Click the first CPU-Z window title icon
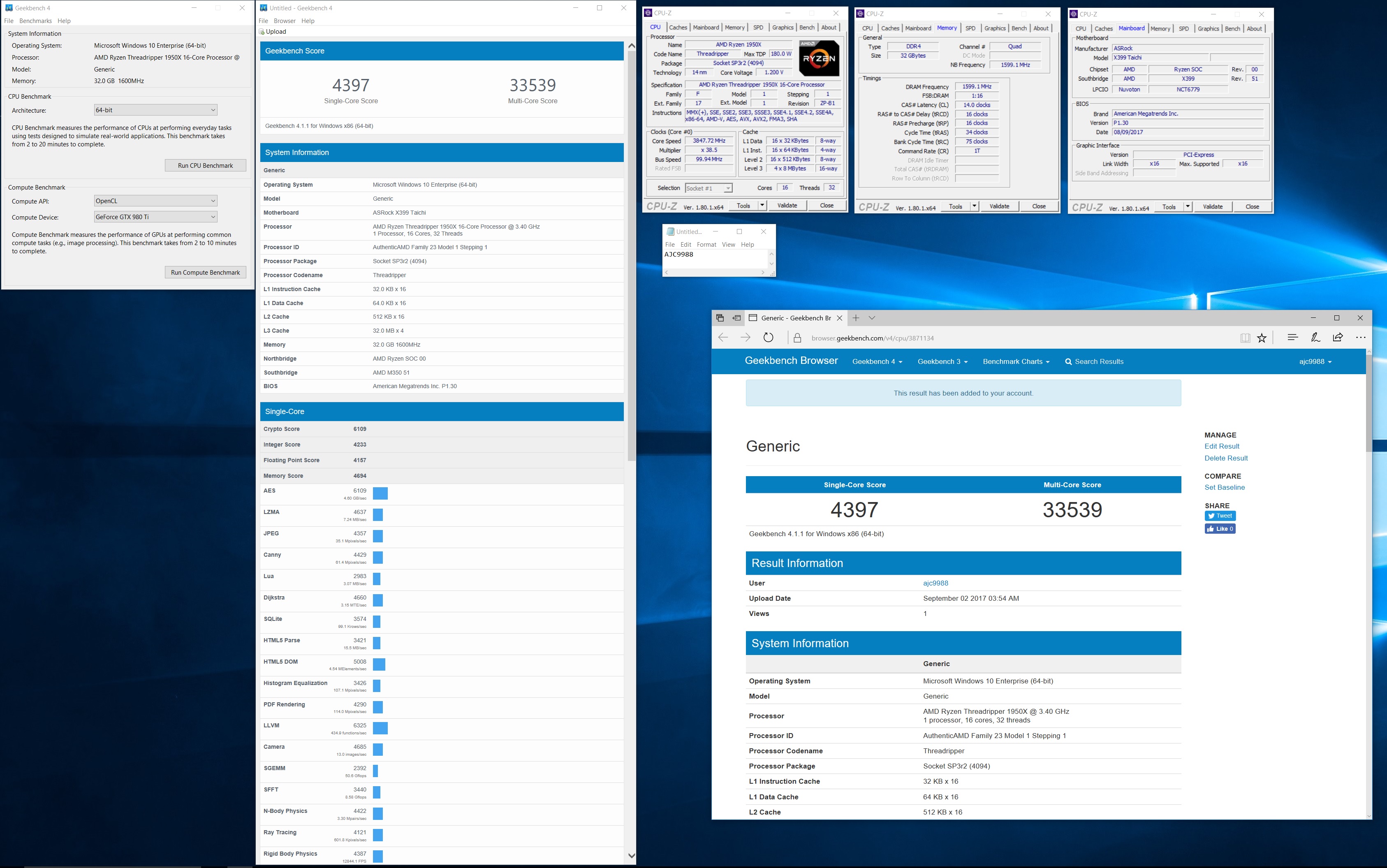This screenshot has width=1387, height=868. (648, 13)
